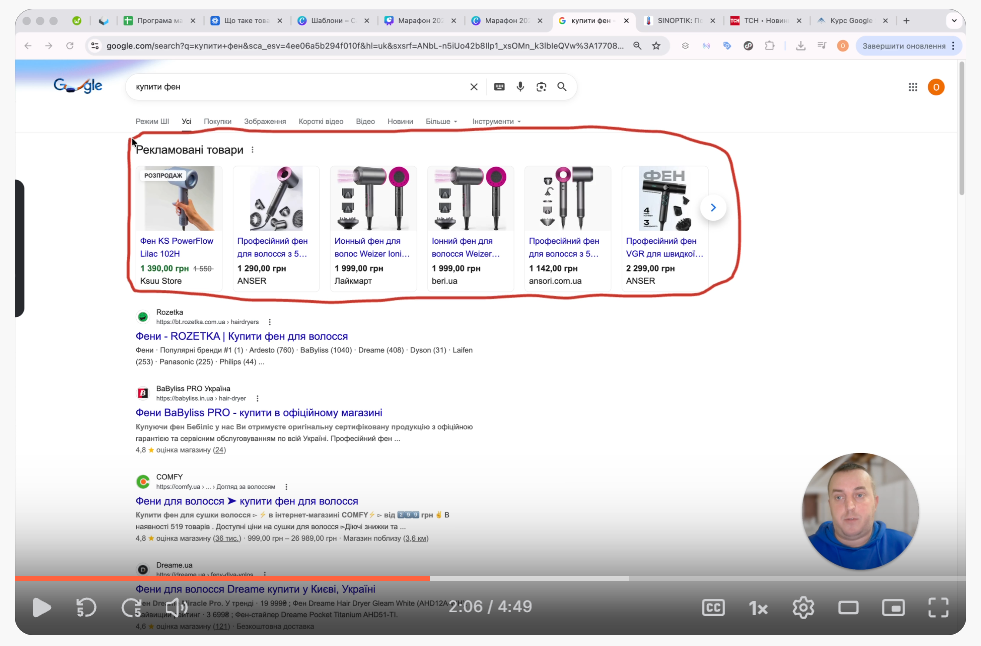
Task: Rewind video five seconds
Action: pyautogui.click(x=86, y=607)
